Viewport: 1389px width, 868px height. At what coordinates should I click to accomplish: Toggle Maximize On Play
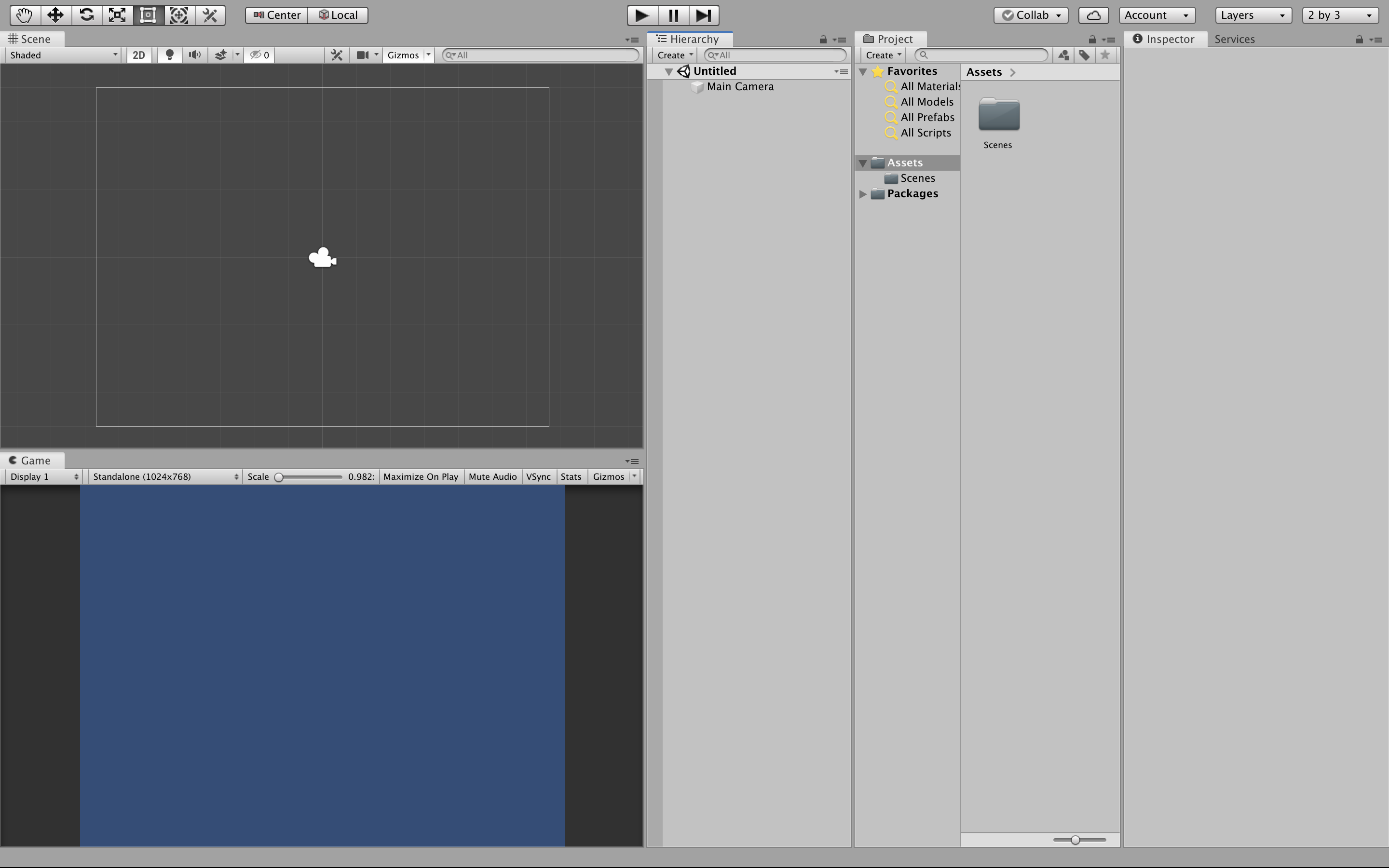421,476
